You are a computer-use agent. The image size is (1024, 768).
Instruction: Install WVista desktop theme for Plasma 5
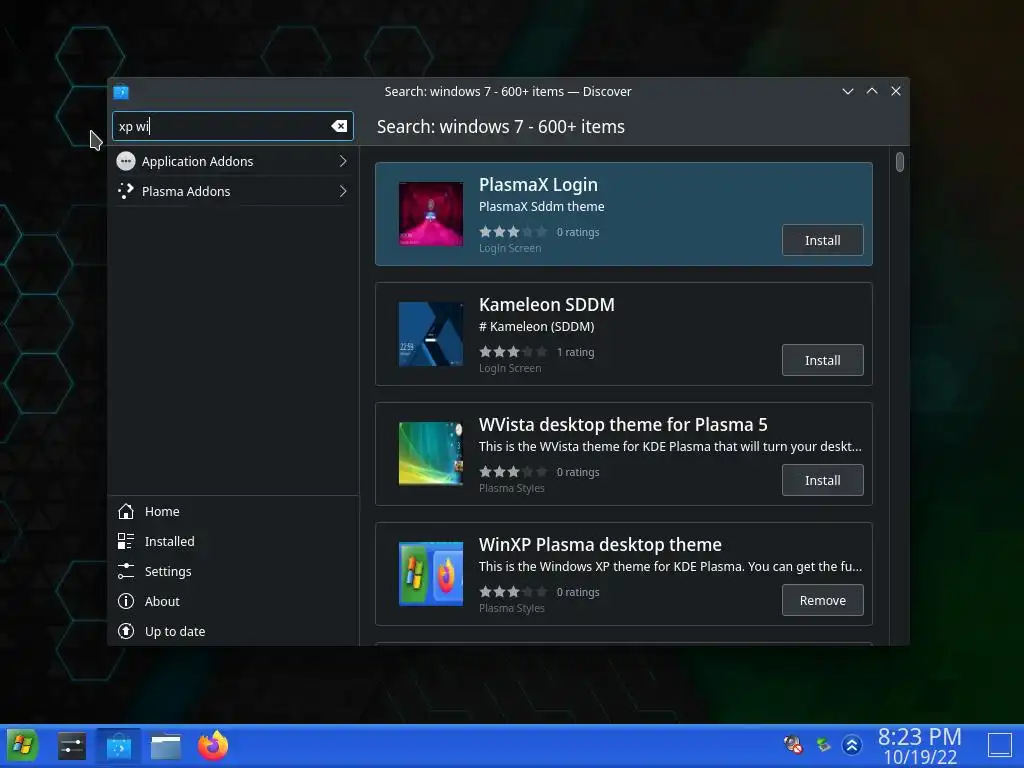(822, 481)
